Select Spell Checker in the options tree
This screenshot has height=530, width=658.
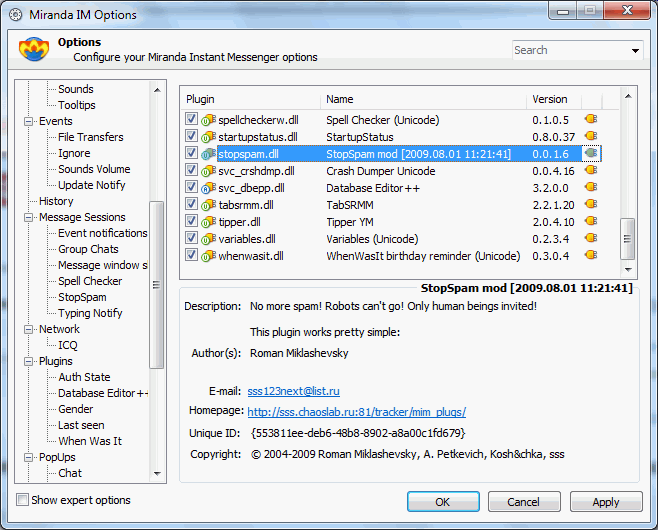90,281
